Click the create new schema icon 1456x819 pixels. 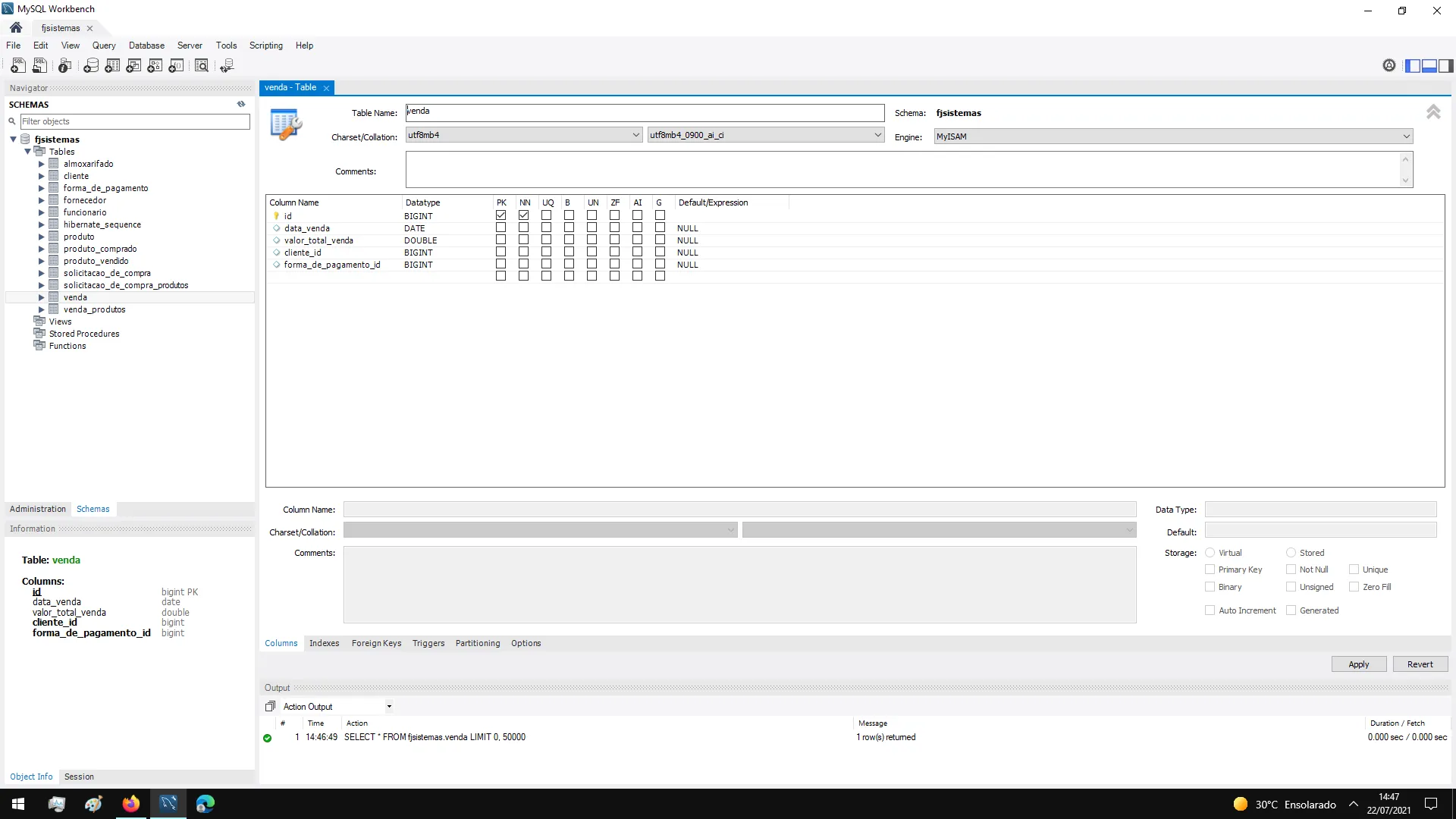[x=91, y=66]
